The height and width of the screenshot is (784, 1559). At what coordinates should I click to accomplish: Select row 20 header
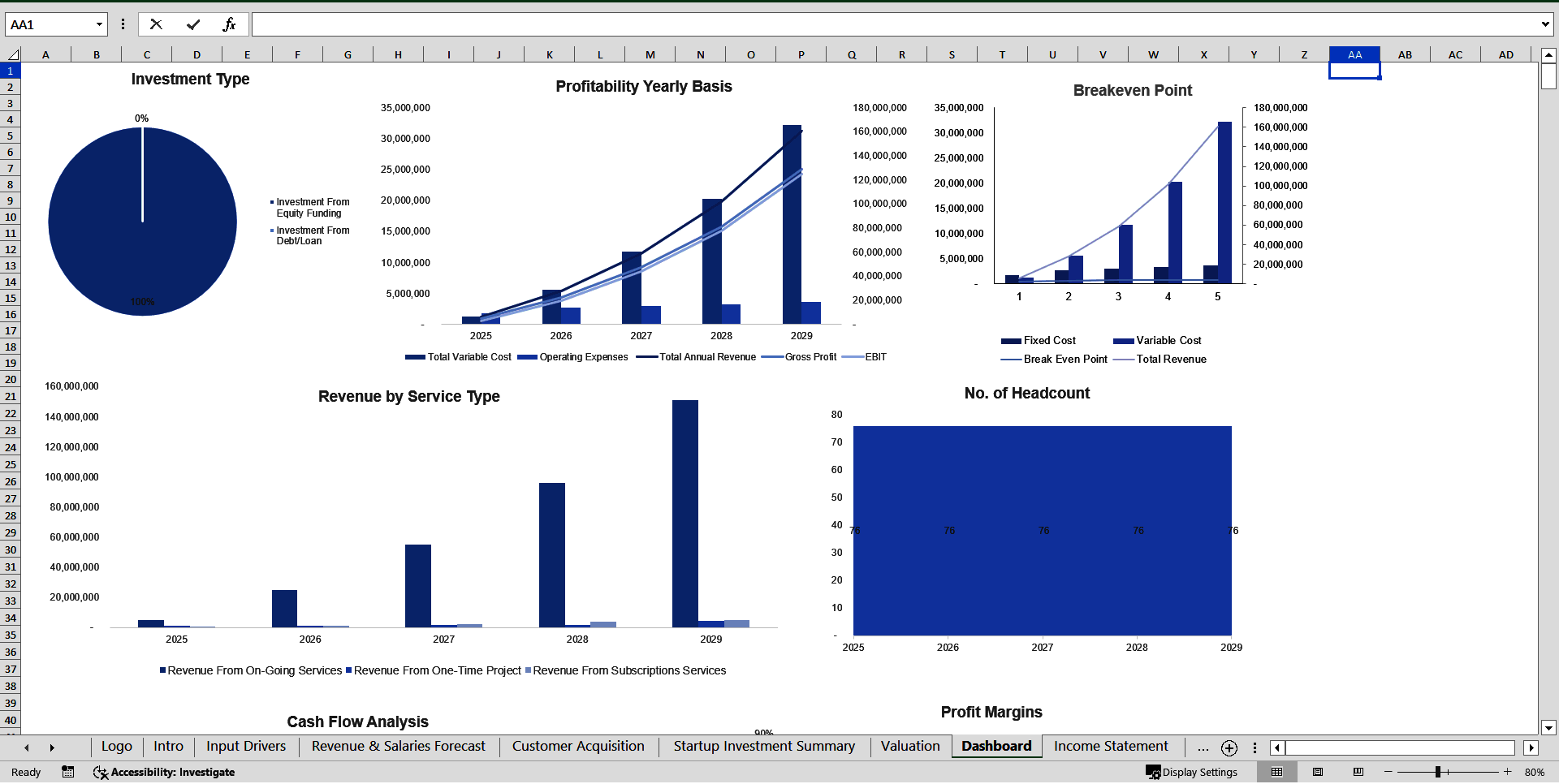pyautogui.click(x=11, y=379)
